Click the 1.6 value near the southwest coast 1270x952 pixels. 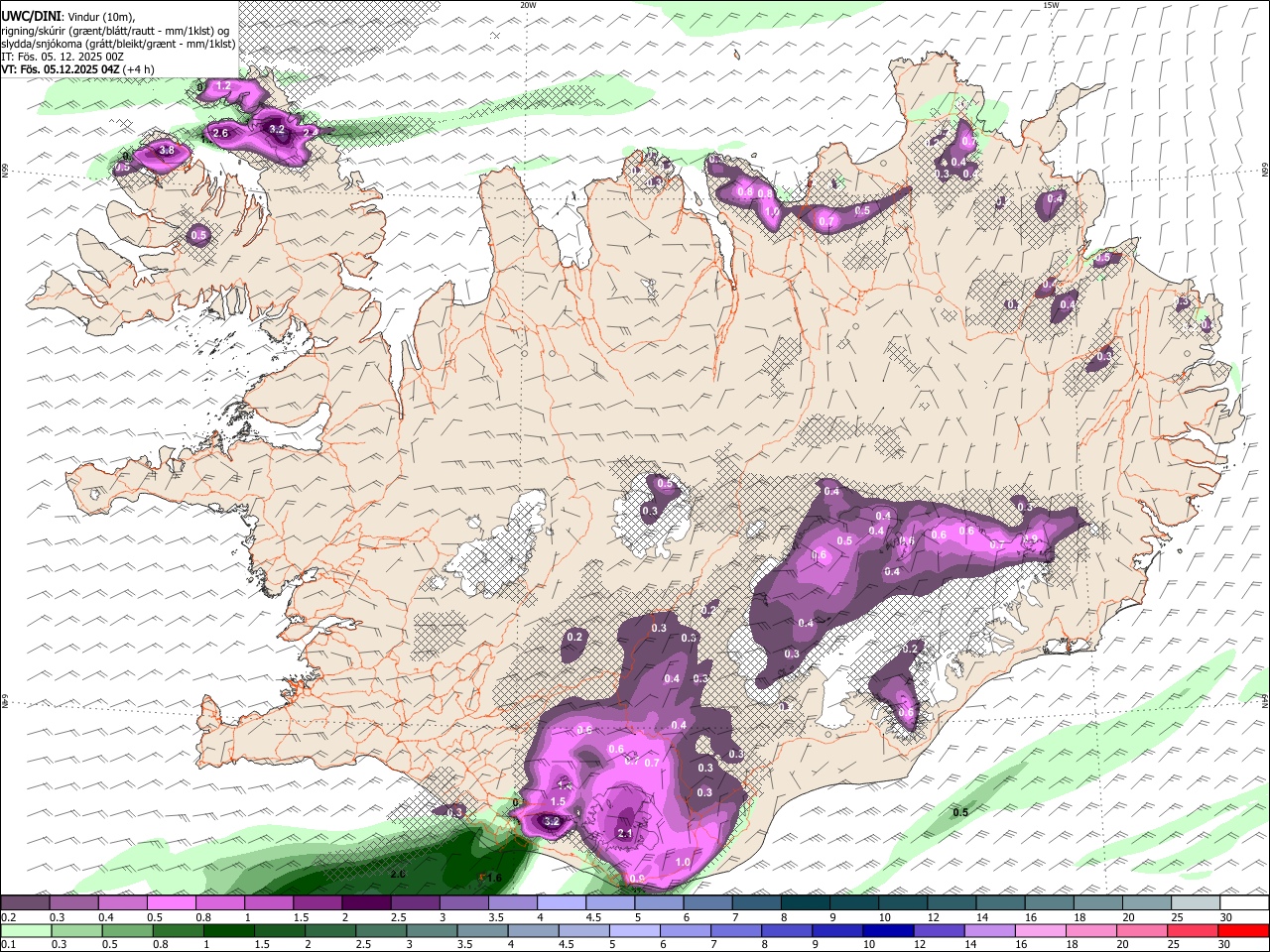coord(494,878)
